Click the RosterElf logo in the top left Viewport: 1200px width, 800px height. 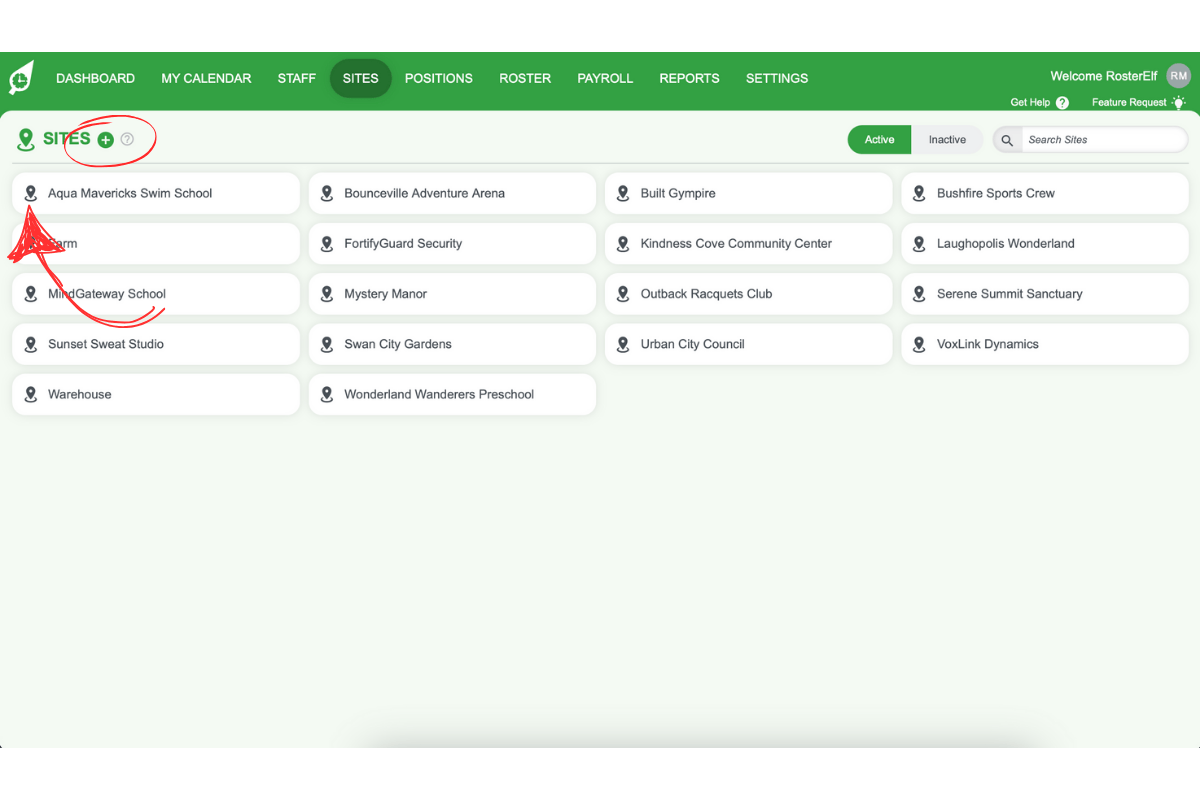tap(21, 77)
